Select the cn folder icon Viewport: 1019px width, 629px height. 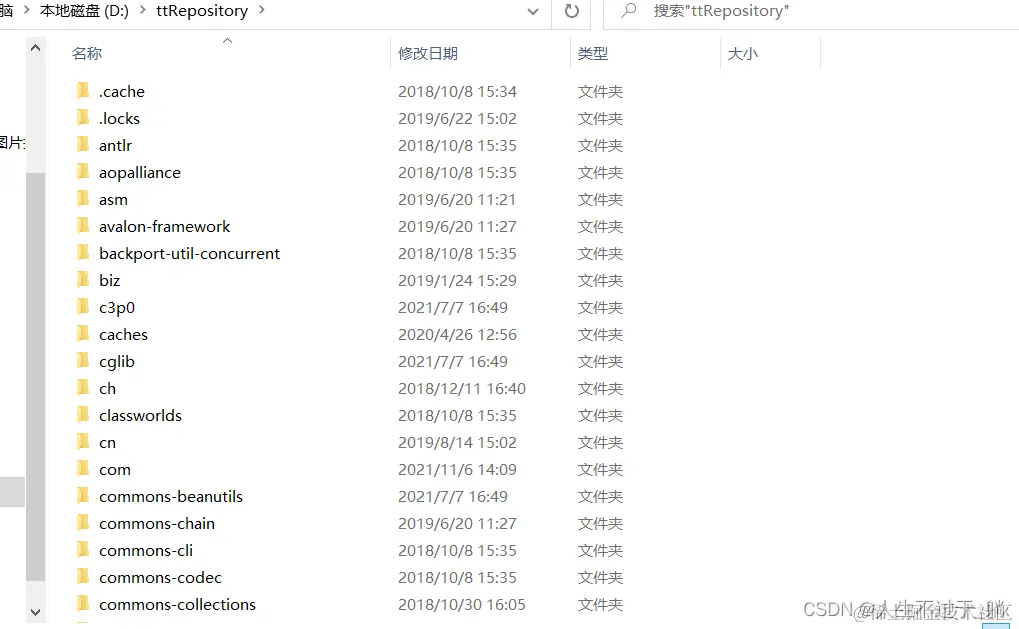[x=83, y=442]
